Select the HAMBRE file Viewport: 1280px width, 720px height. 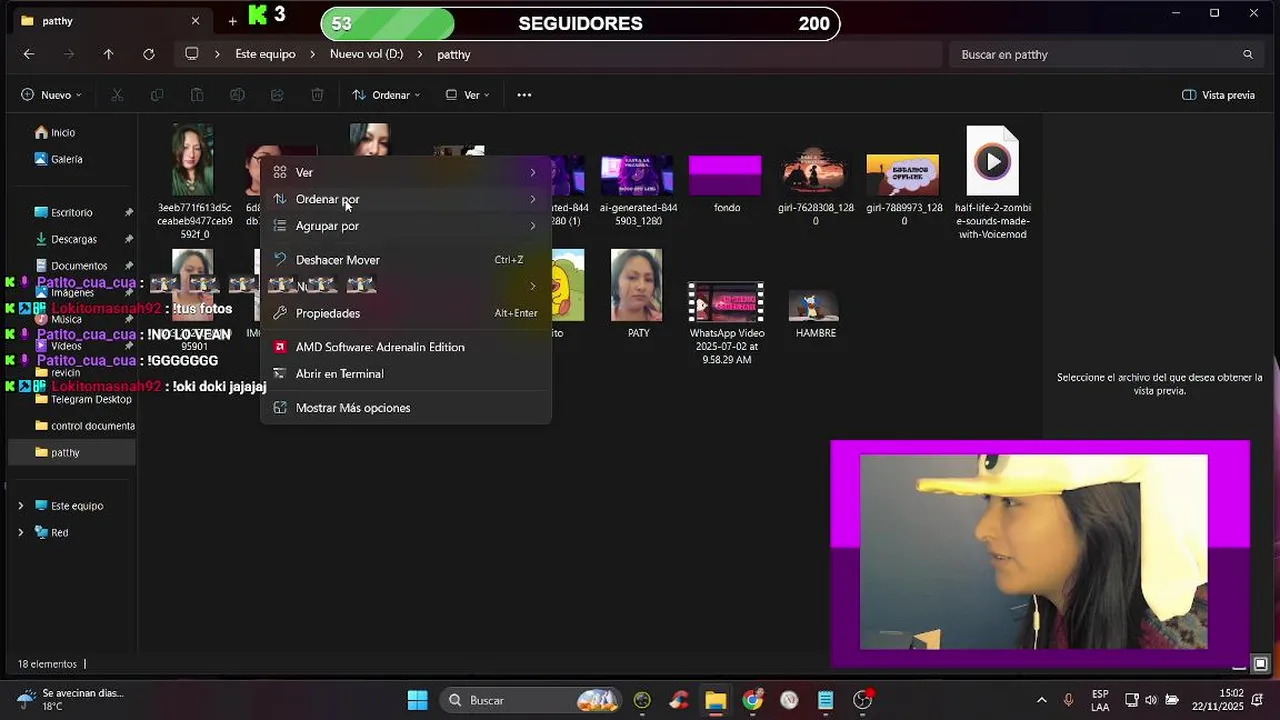[x=815, y=313]
